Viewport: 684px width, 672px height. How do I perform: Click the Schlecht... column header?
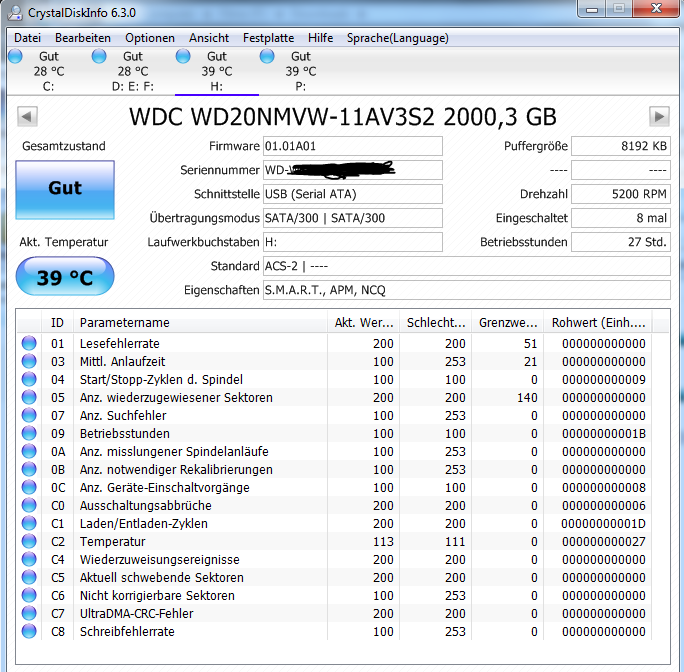click(x=436, y=323)
